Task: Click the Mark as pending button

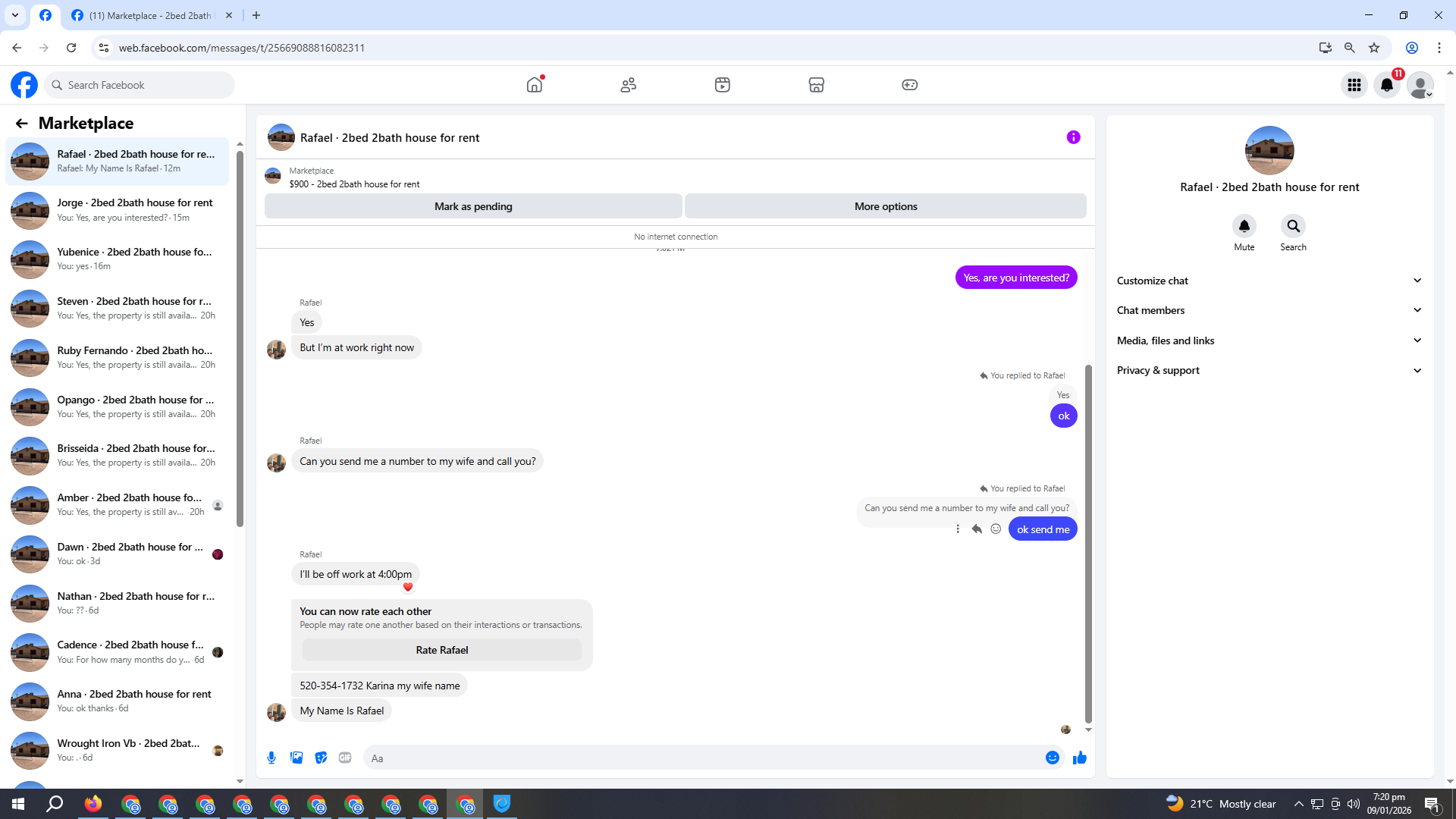Action: coord(473,206)
